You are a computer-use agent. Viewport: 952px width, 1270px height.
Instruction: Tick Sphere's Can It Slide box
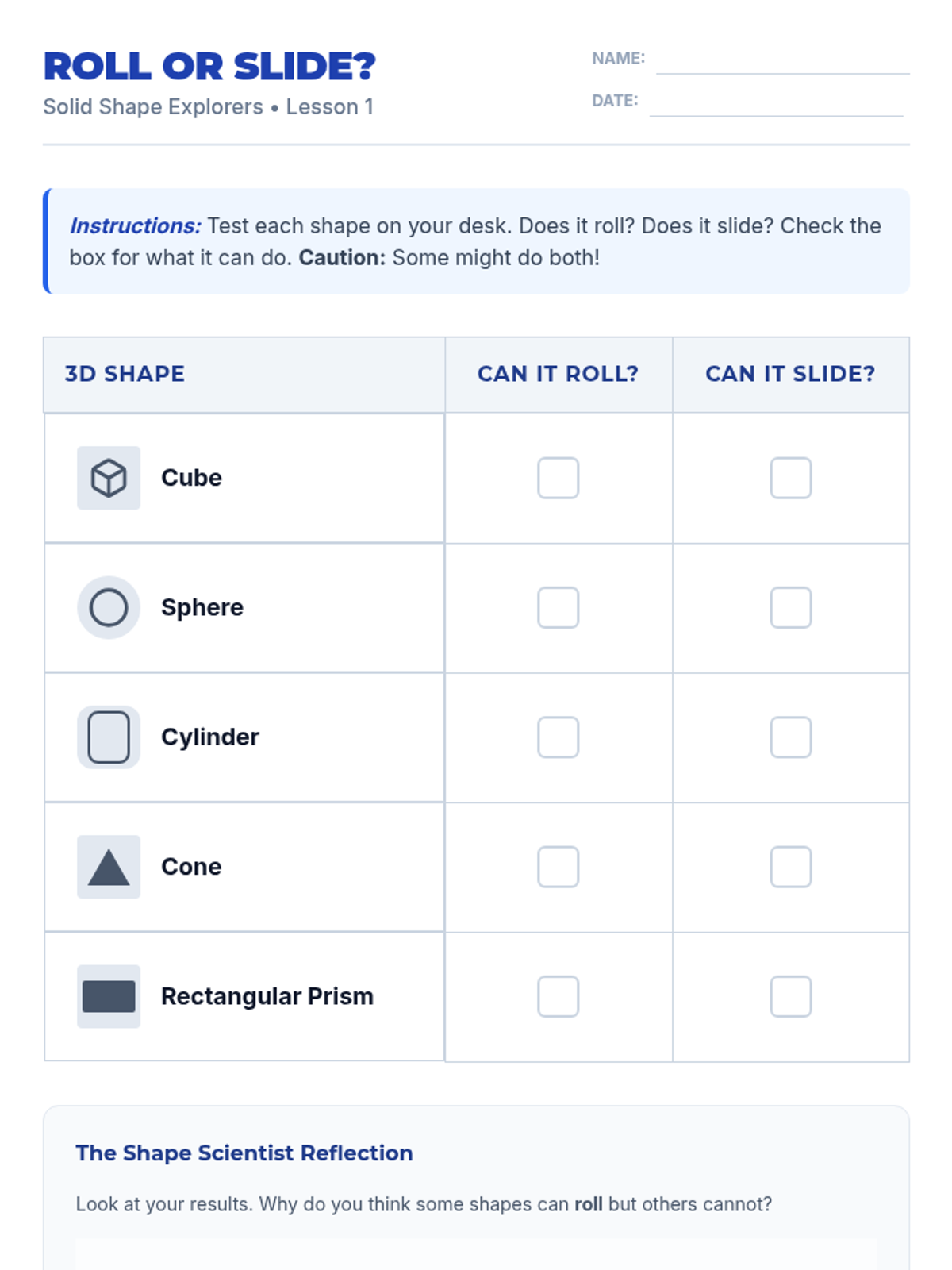pyautogui.click(x=790, y=607)
